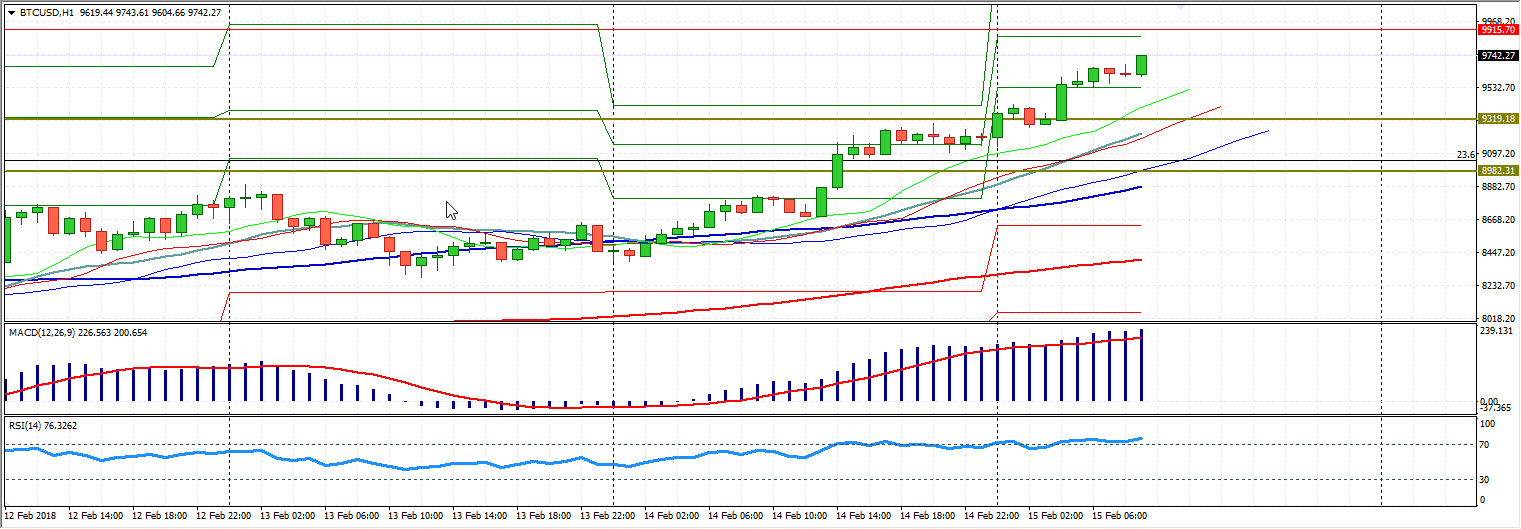Click the RSI scale value 100
Image resolution: width=1521 pixels, height=529 pixels.
pyautogui.click(x=1488, y=425)
